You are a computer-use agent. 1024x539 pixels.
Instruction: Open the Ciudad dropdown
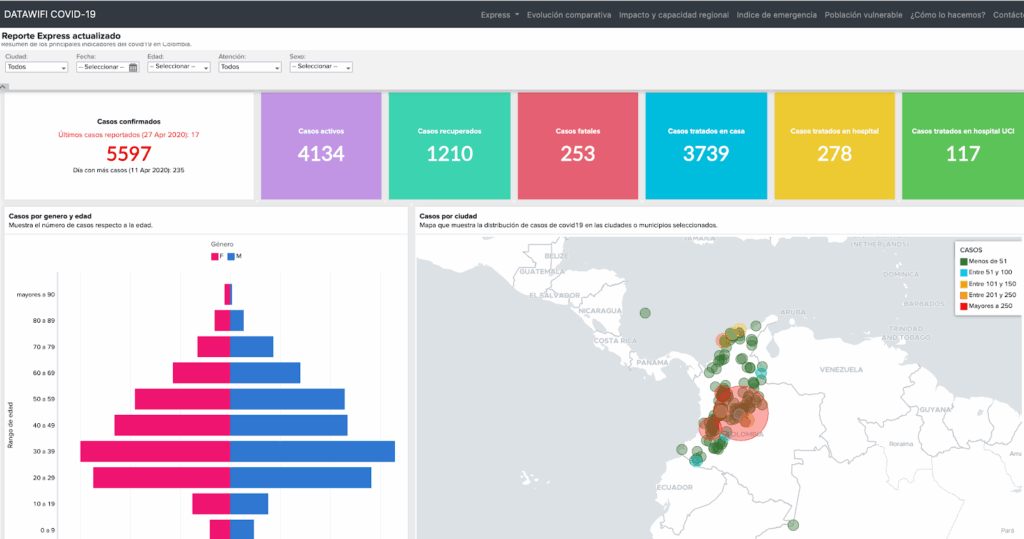point(34,67)
